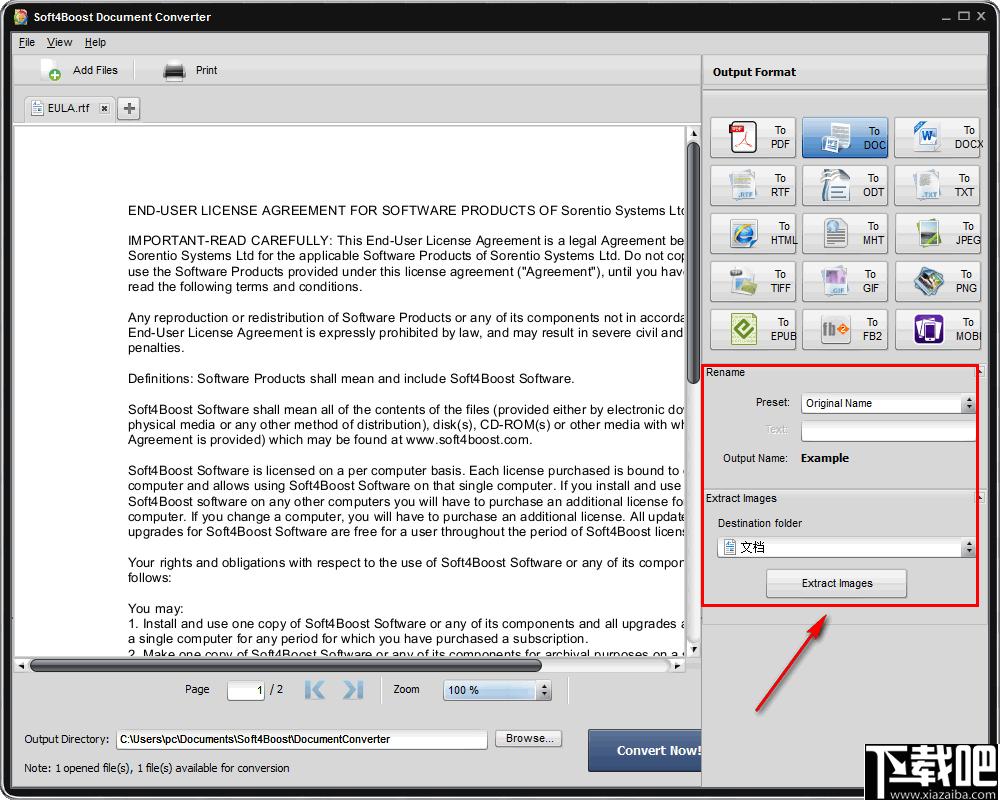Click the Output Directory path field
The width and height of the screenshot is (1000, 800).
point(302,739)
